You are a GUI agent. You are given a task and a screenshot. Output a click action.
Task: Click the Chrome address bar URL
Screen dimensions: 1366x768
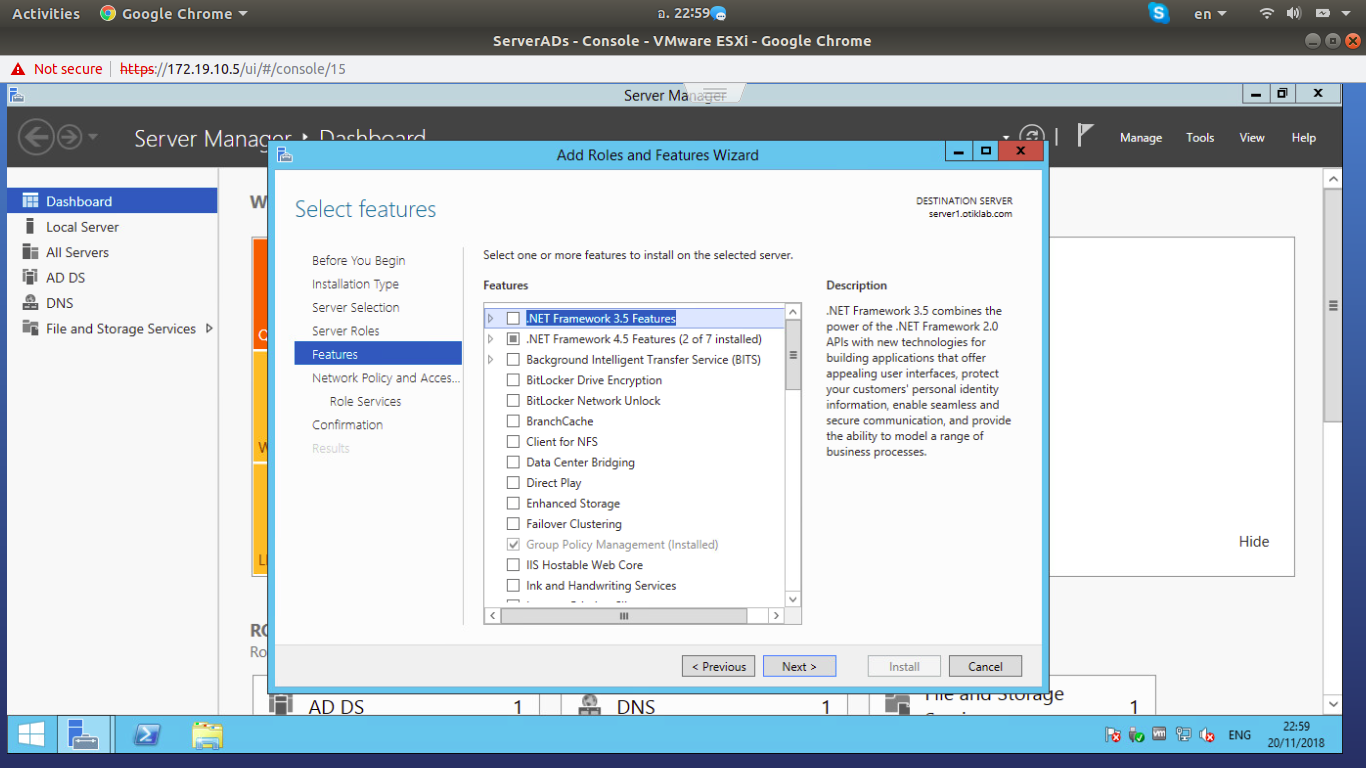tap(233, 69)
